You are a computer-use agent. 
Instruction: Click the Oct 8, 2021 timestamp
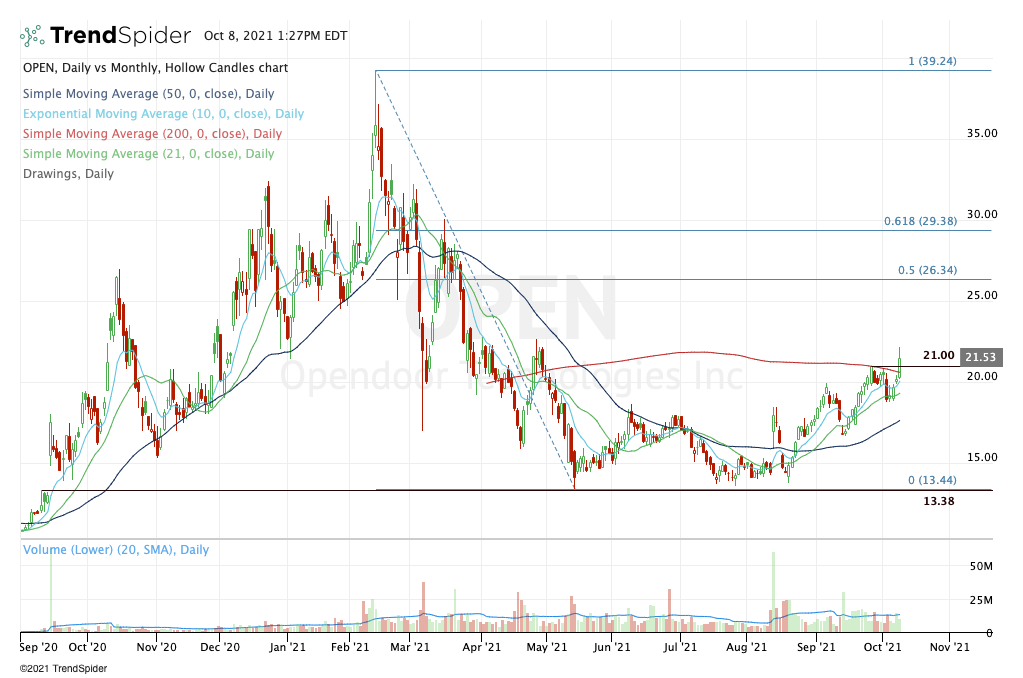(x=275, y=36)
